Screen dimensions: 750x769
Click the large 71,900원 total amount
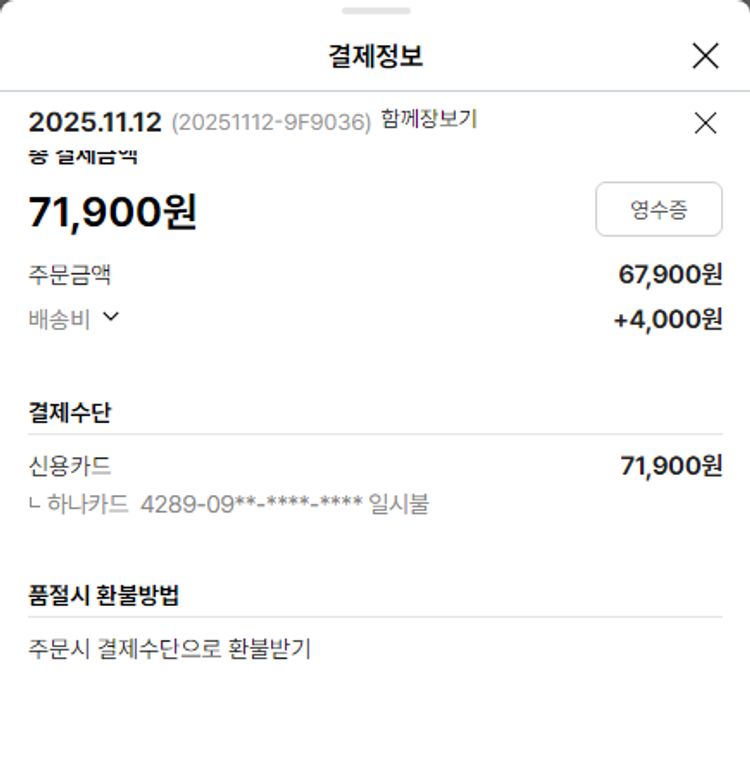point(113,212)
